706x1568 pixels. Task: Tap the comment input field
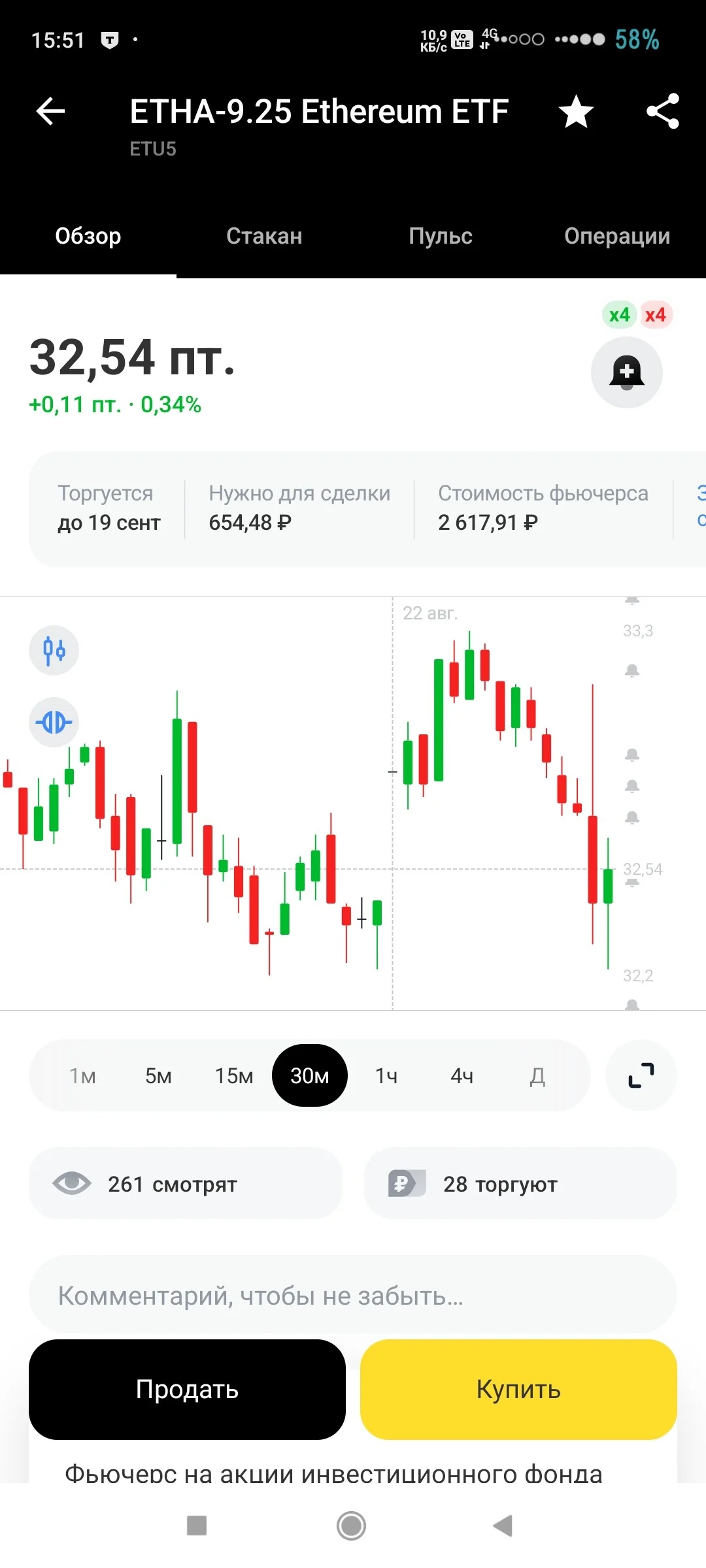click(353, 1295)
